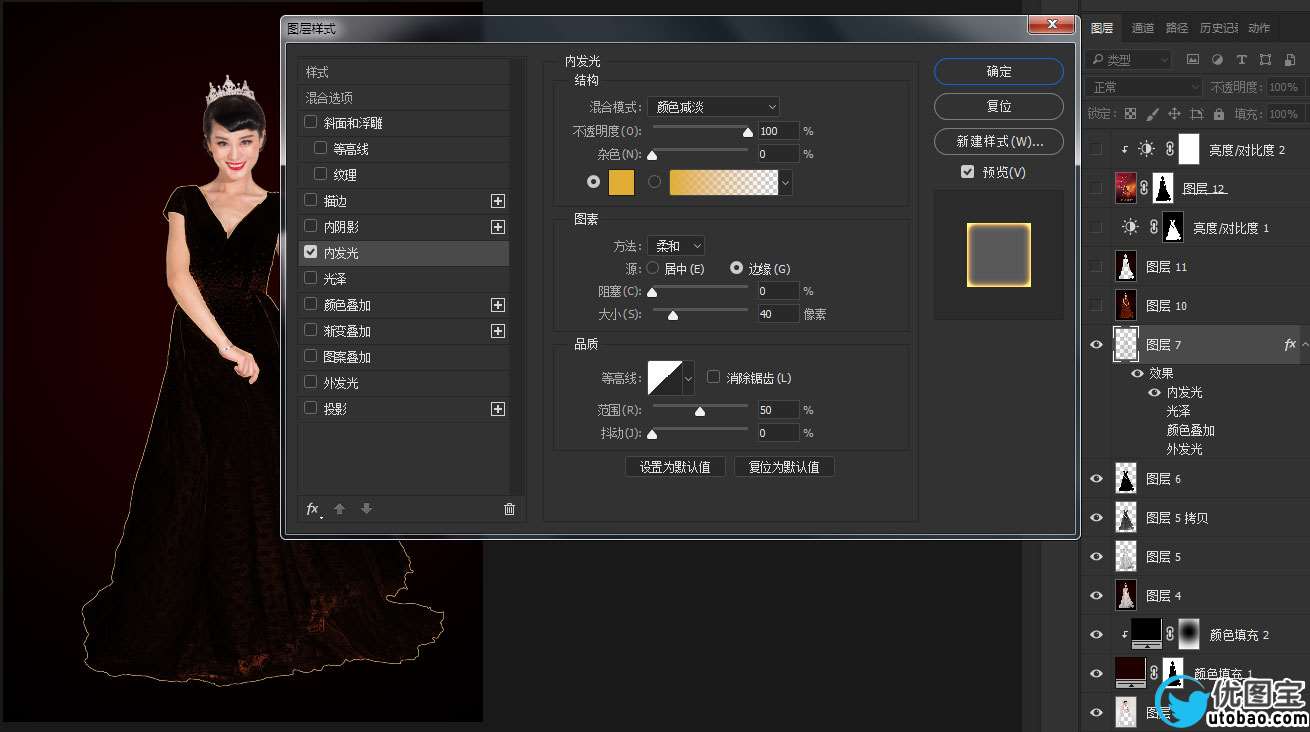This screenshot has height=732, width=1310.
Task: Filter layers by smart object icon
Action: (1288, 60)
